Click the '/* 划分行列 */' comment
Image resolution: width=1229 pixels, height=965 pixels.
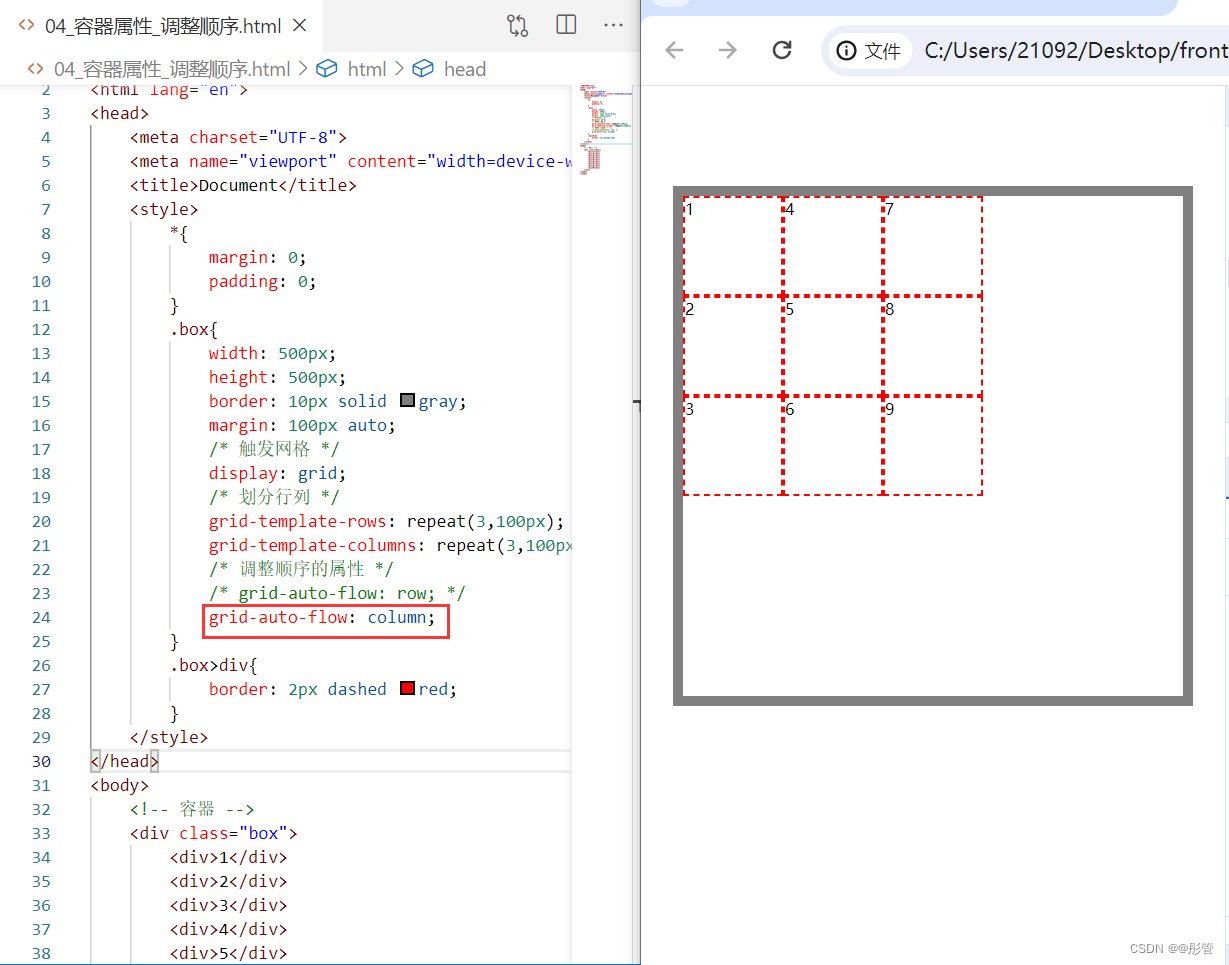[274, 497]
